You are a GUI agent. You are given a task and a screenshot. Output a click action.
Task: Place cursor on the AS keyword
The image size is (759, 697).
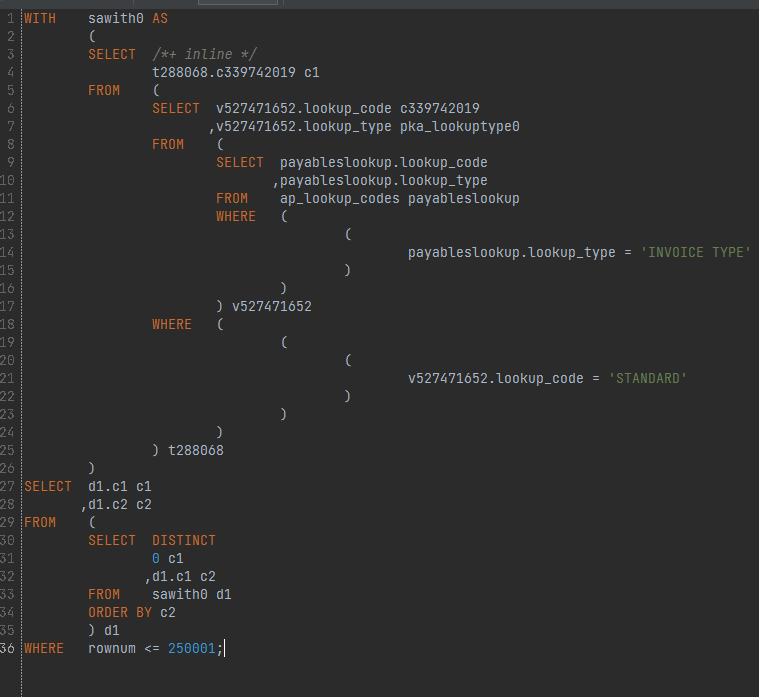click(x=160, y=18)
